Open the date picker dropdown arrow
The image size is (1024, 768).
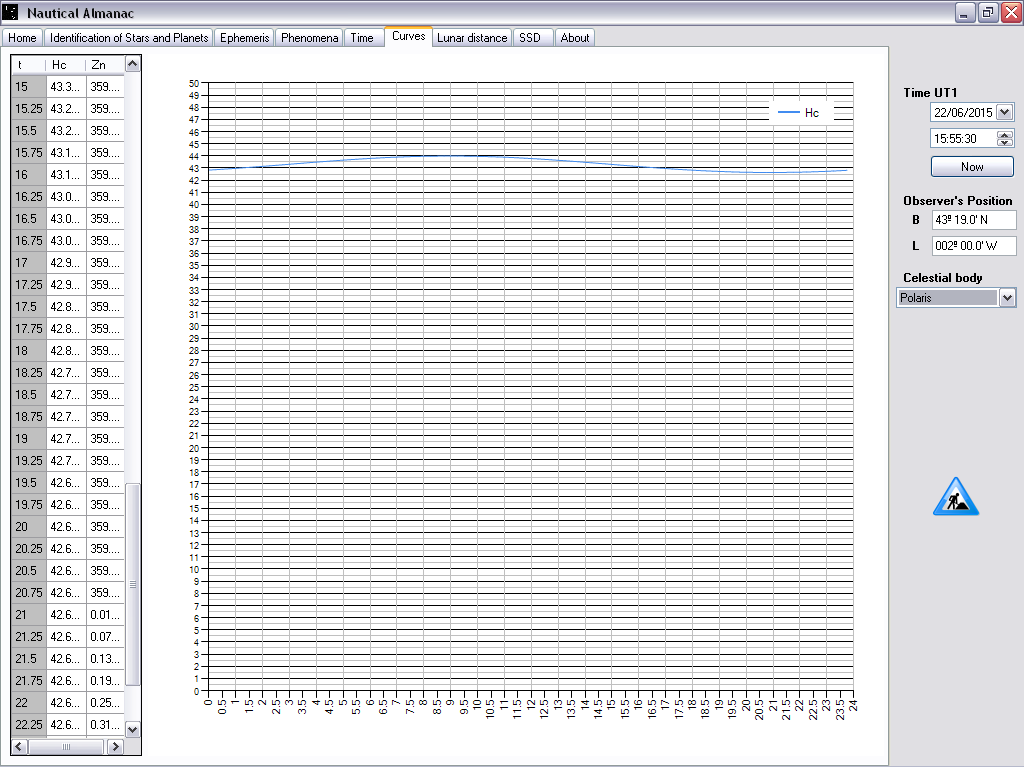click(x=1005, y=113)
